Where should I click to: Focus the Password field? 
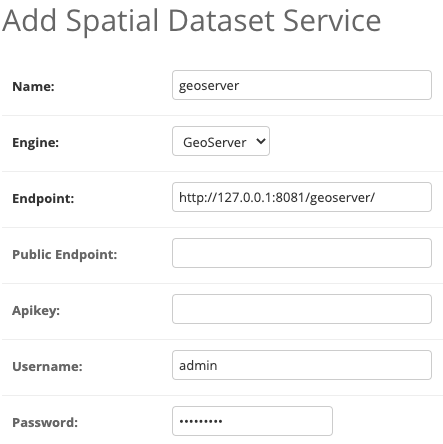click(252, 421)
